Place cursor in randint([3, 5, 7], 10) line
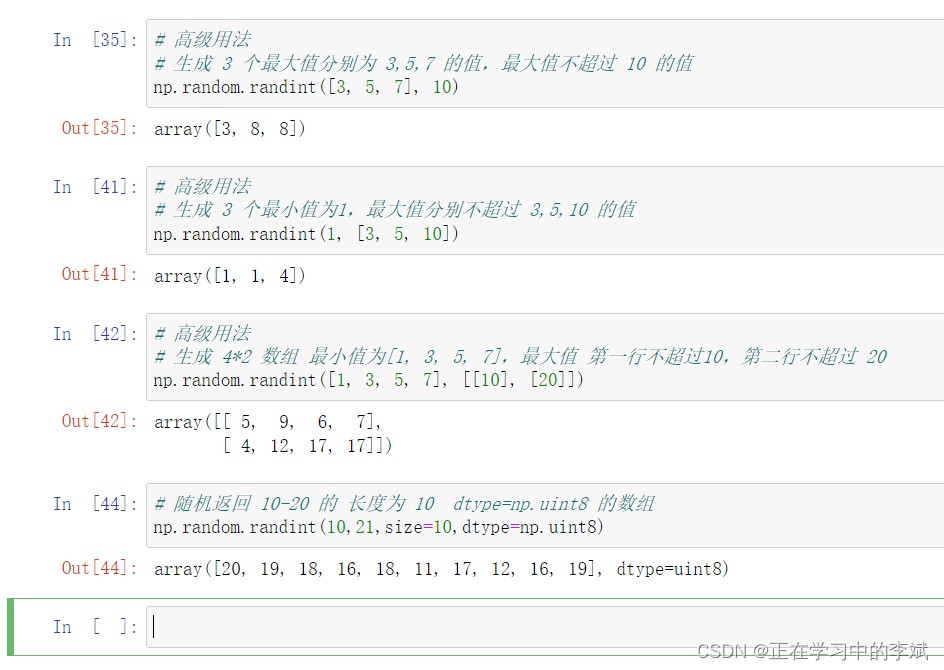Viewport: 944px width, 670px height. tap(306, 88)
